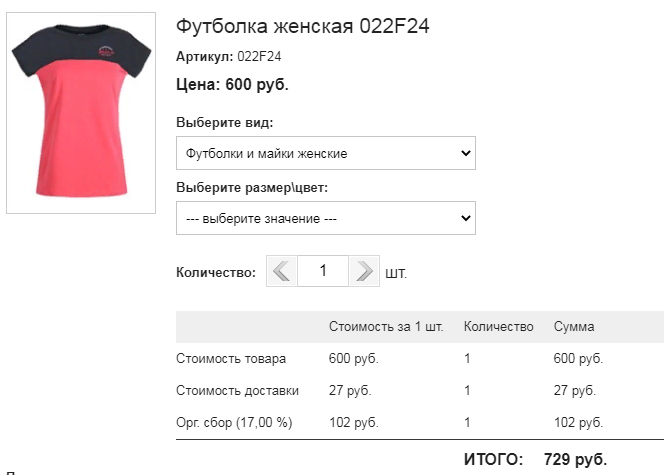Image resolution: width=670 pixels, height=475 pixels.
Task: Click the 'ИТОГО: 729 руб.' total
Action: click(535, 459)
